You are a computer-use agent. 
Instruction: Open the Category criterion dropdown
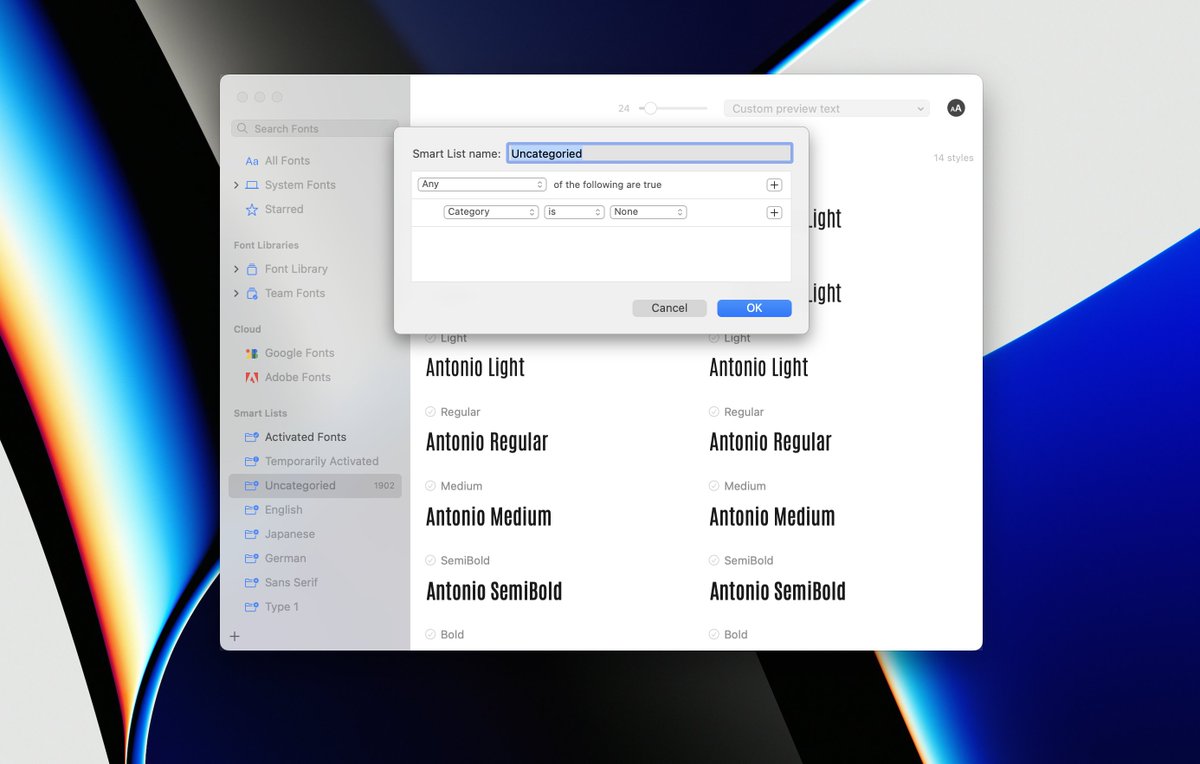491,212
